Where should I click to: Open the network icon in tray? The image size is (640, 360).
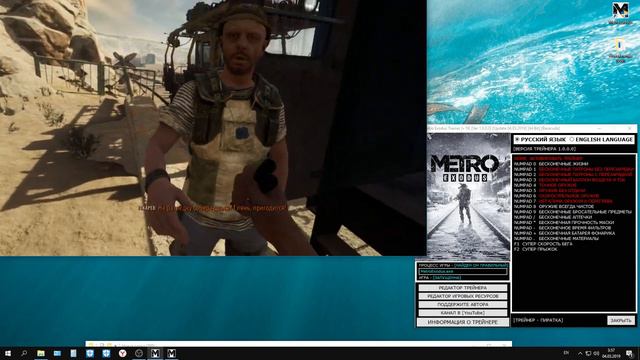coord(588,353)
